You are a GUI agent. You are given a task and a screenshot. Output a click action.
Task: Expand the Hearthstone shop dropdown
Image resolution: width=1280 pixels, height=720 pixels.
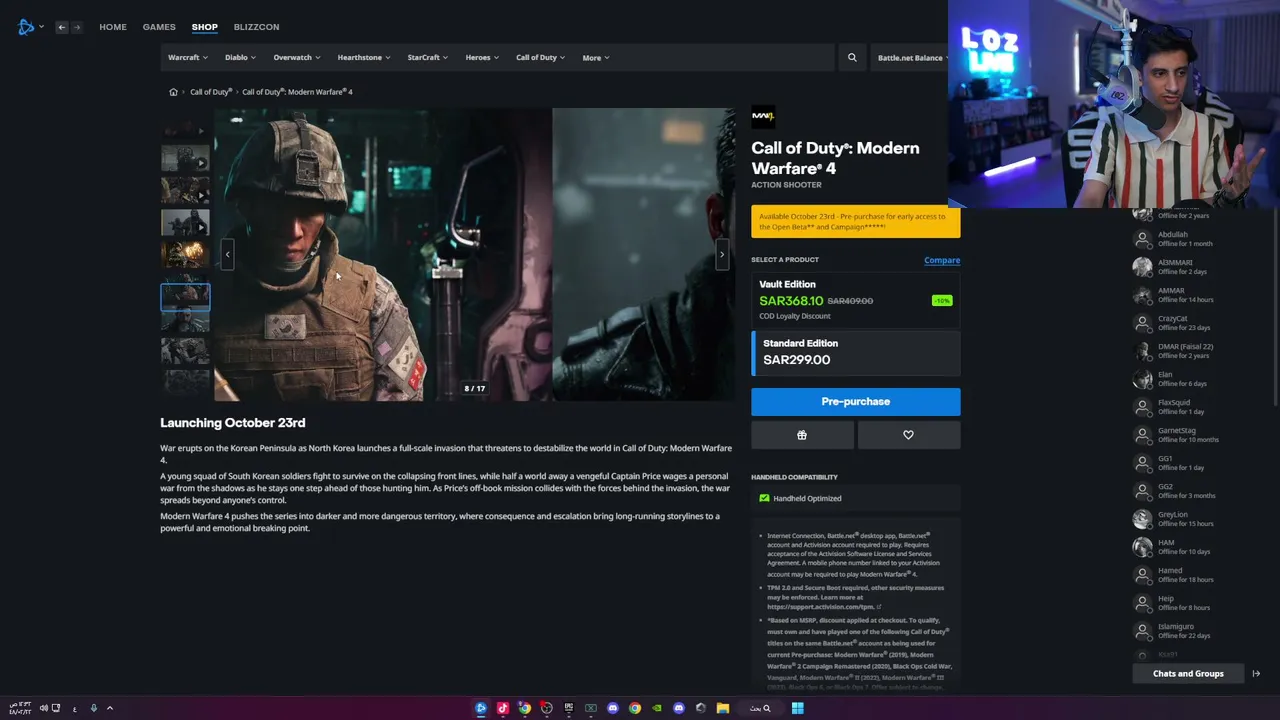364,58
